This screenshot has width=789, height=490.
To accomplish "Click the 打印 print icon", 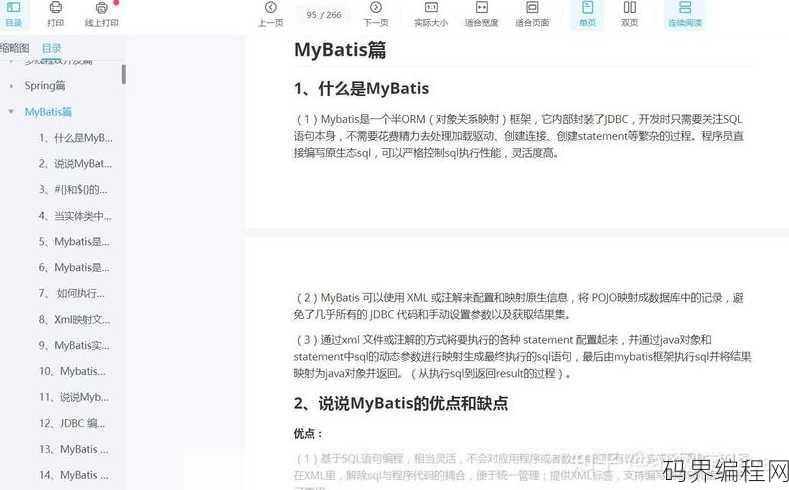I will [55, 14].
